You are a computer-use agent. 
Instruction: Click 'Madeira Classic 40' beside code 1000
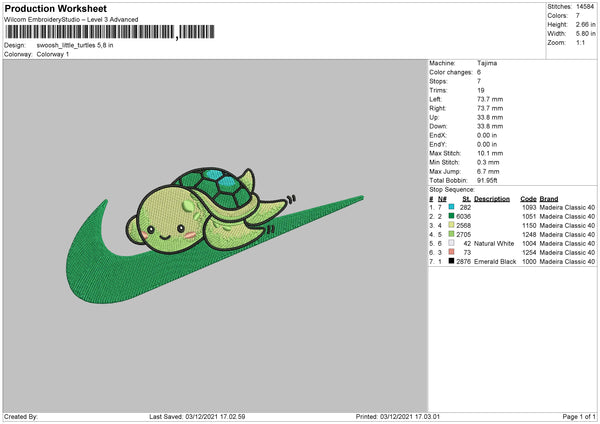(x=567, y=261)
